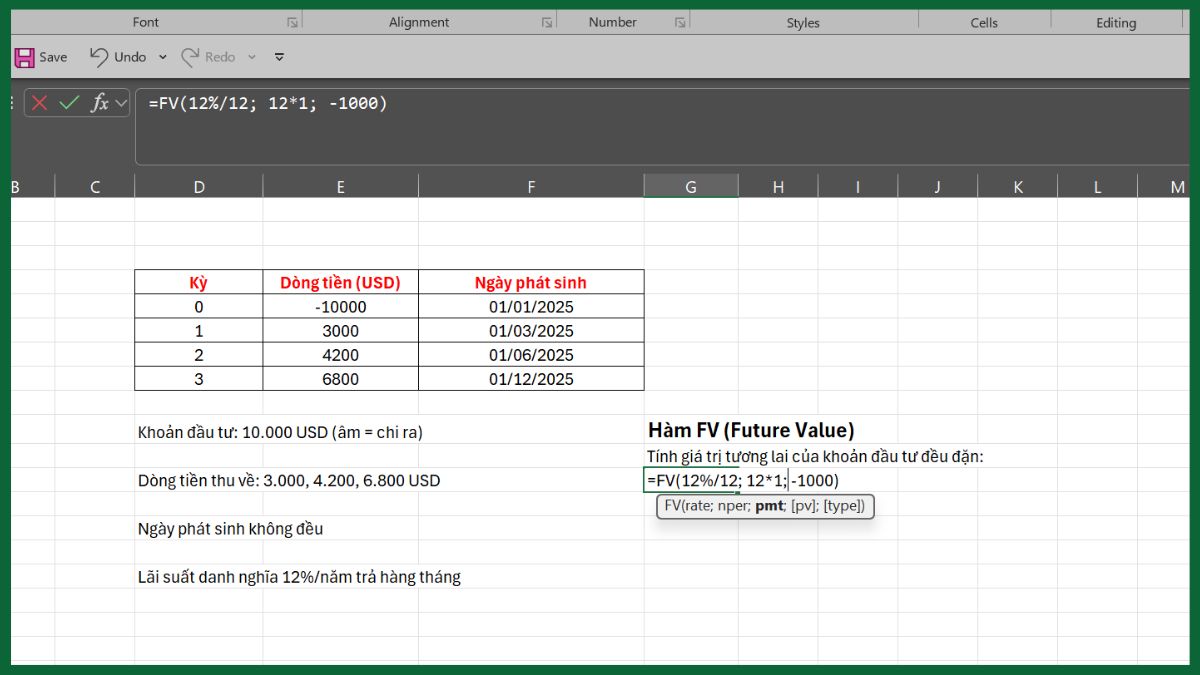Screen dimensions: 1200x675
Task: Click the green checkmark to confirm the formula
Action: (x=68, y=103)
